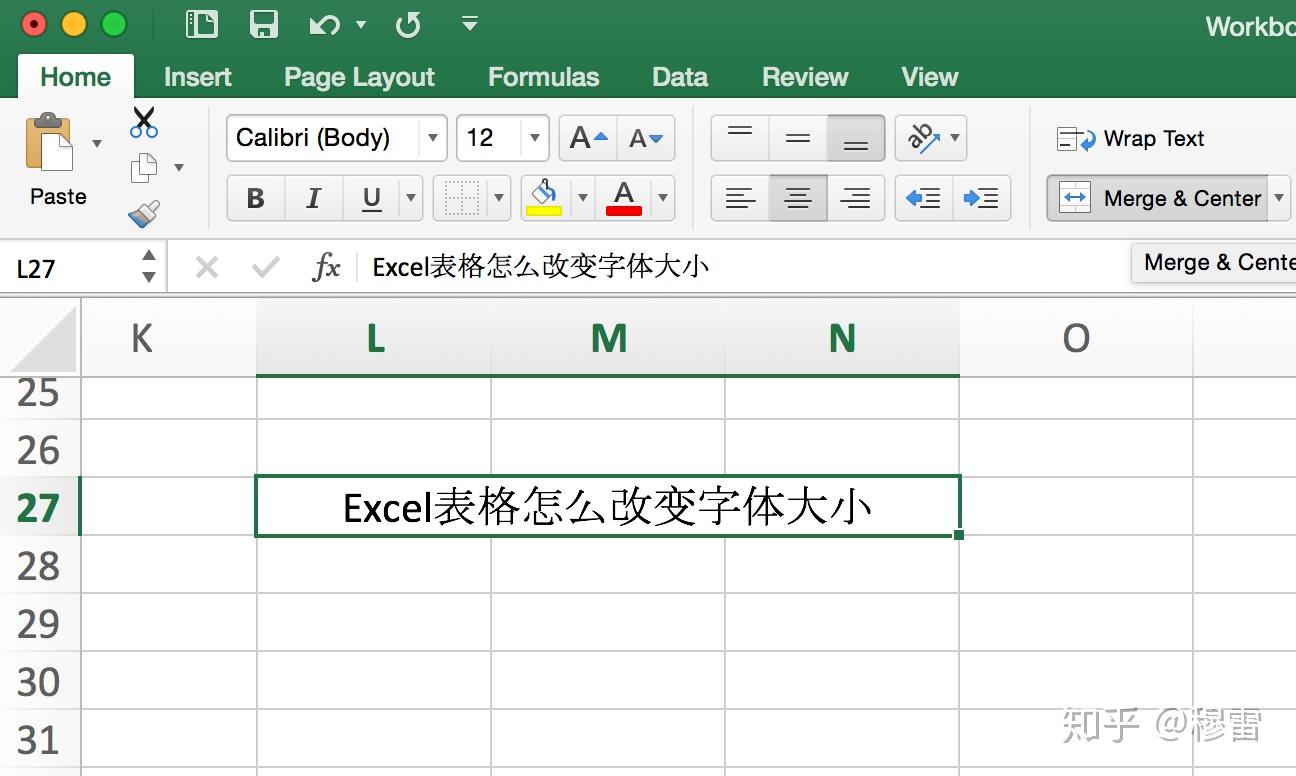Increase the font size using Grow Font icon
The width and height of the screenshot is (1296, 776).
[x=586, y=138]
